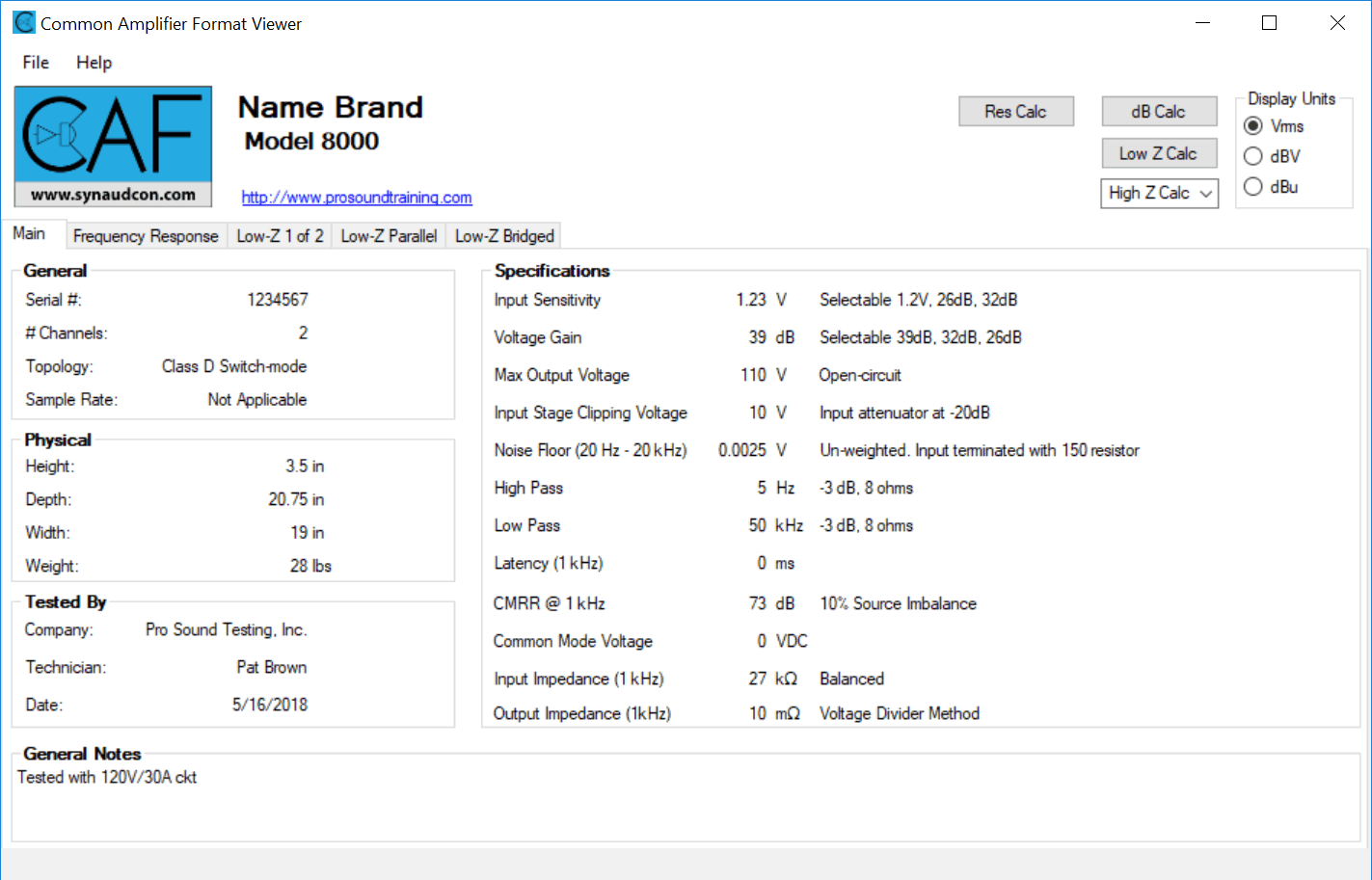Select the Main tab
The image size is (1372, 880).
[x=29, y=234]
